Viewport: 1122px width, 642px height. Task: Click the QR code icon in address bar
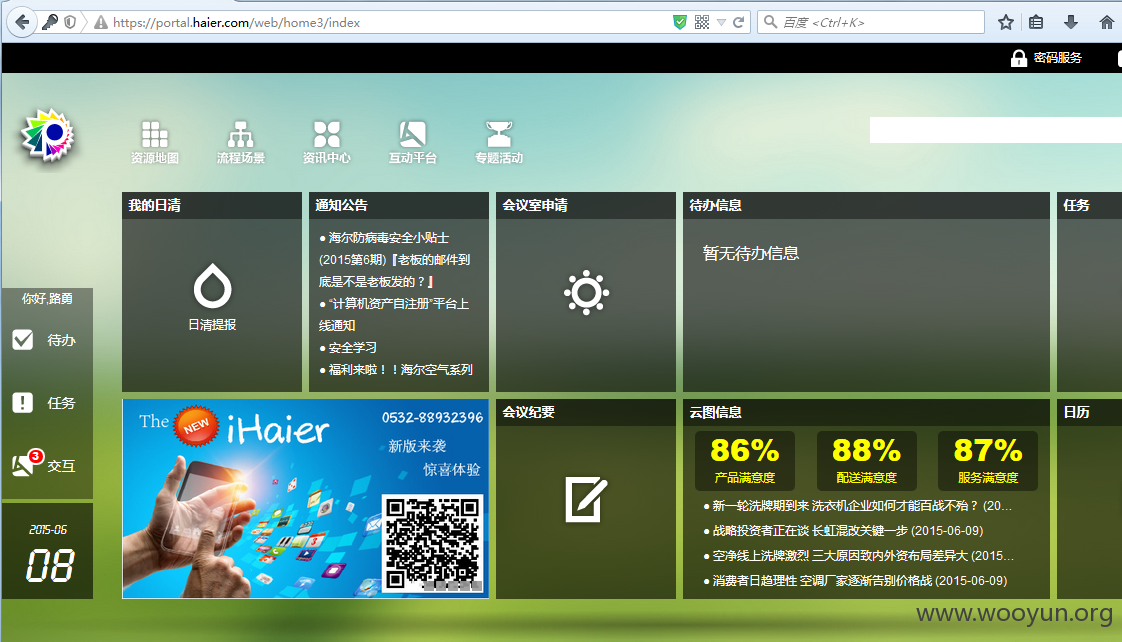point(702,22)
